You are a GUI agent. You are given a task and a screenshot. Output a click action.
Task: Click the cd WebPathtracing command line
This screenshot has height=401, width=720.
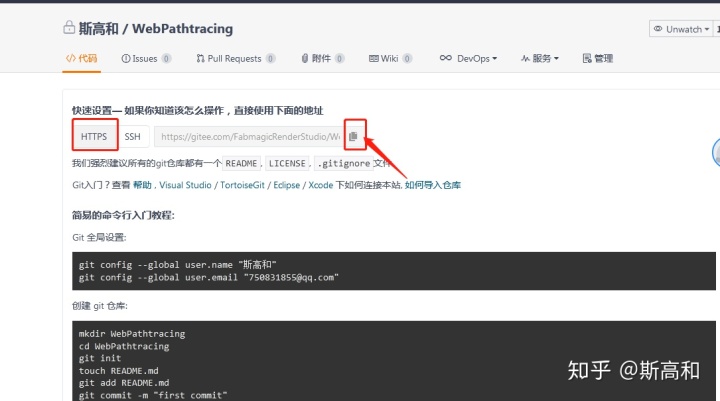[124, 346]
